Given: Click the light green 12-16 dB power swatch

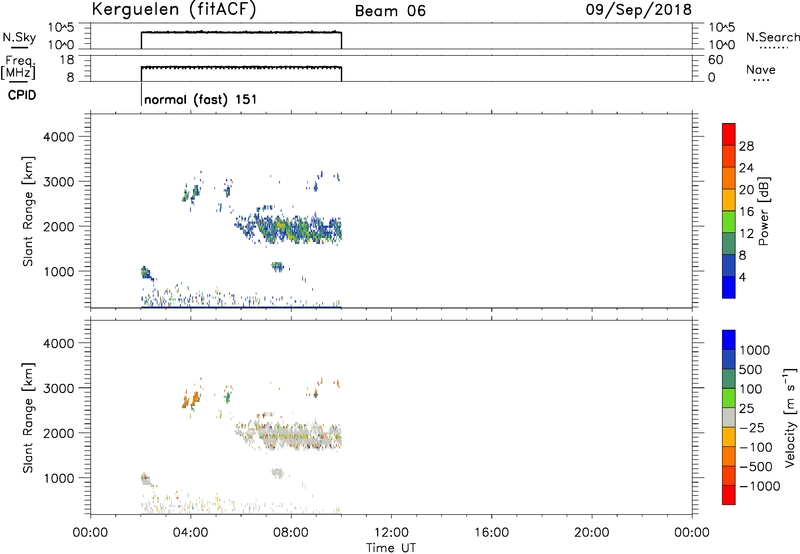Looking at the screenshot, I should tap(729, 221).
